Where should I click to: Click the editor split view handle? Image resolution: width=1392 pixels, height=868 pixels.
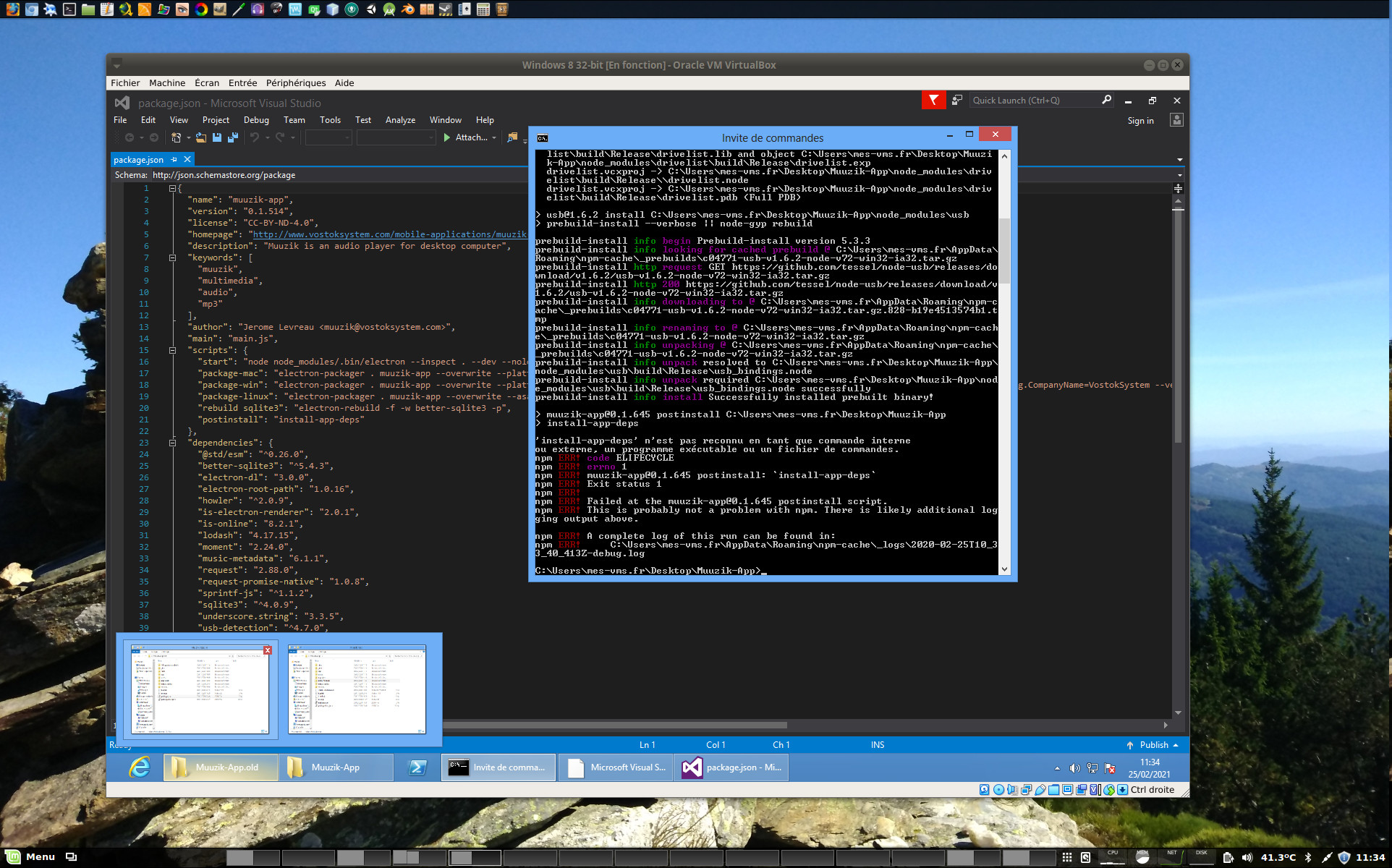(x=1178, y=188)
